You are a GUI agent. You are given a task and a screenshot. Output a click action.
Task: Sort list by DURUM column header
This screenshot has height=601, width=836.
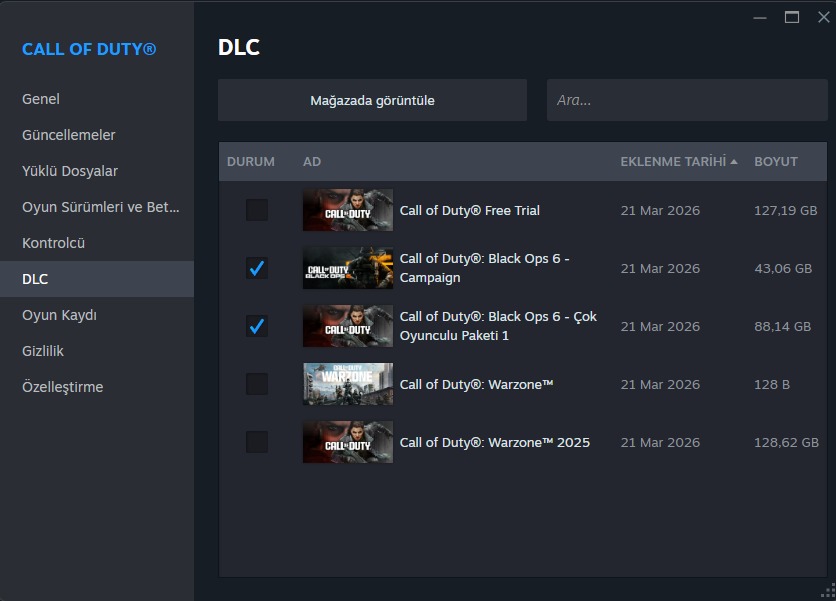251,162
